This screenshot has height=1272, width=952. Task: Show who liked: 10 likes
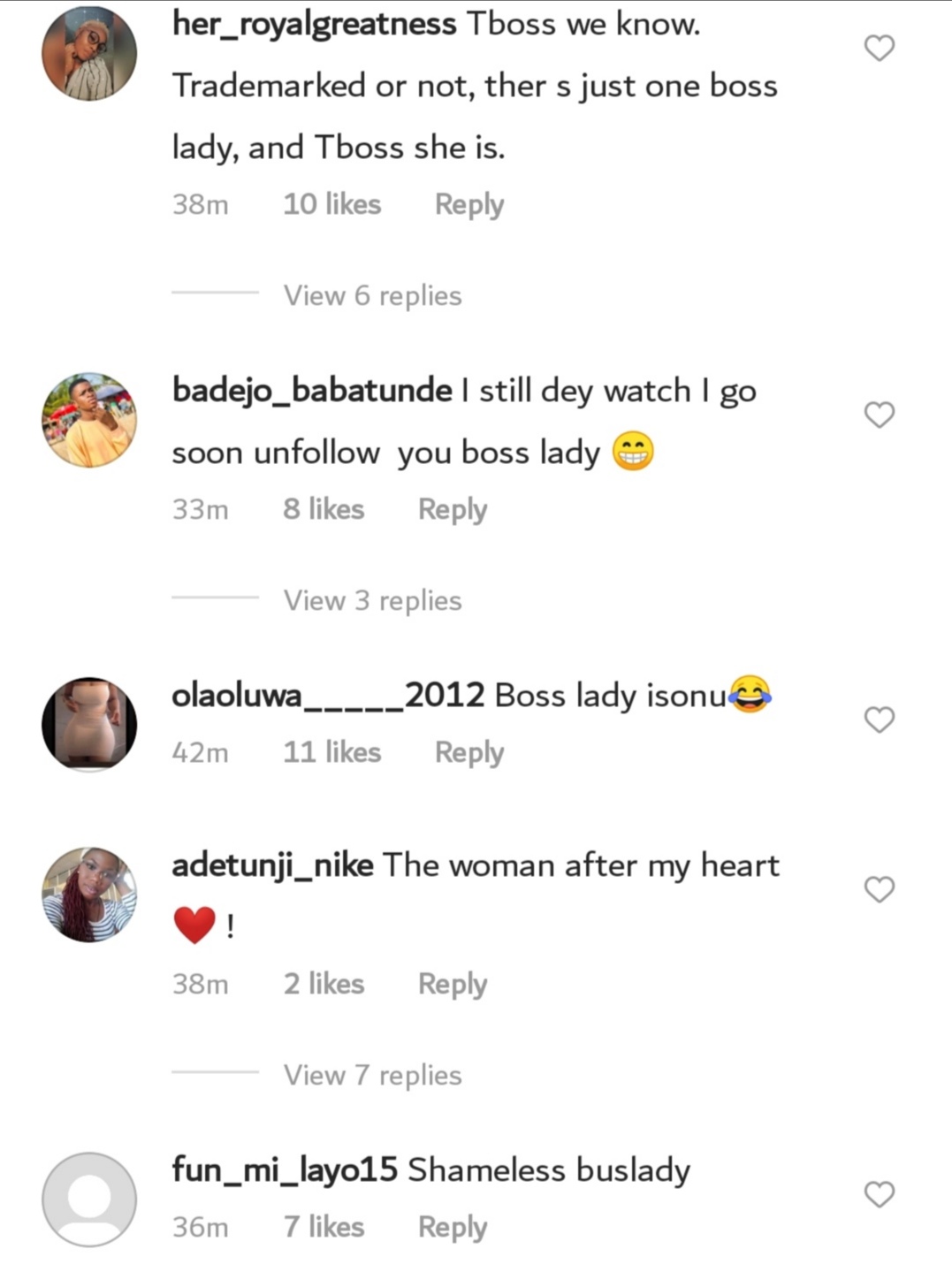coord(331,204)
